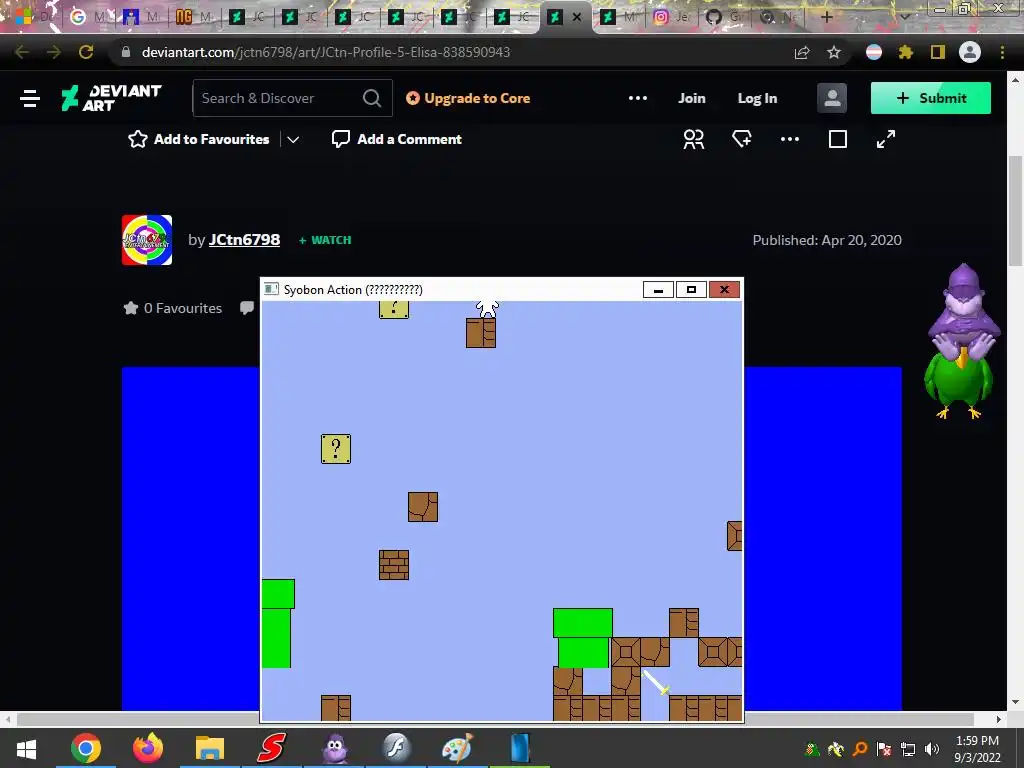Open File Explorer from taskbar
Screen dimensions: 1024x768
click(x=210, y=749)
